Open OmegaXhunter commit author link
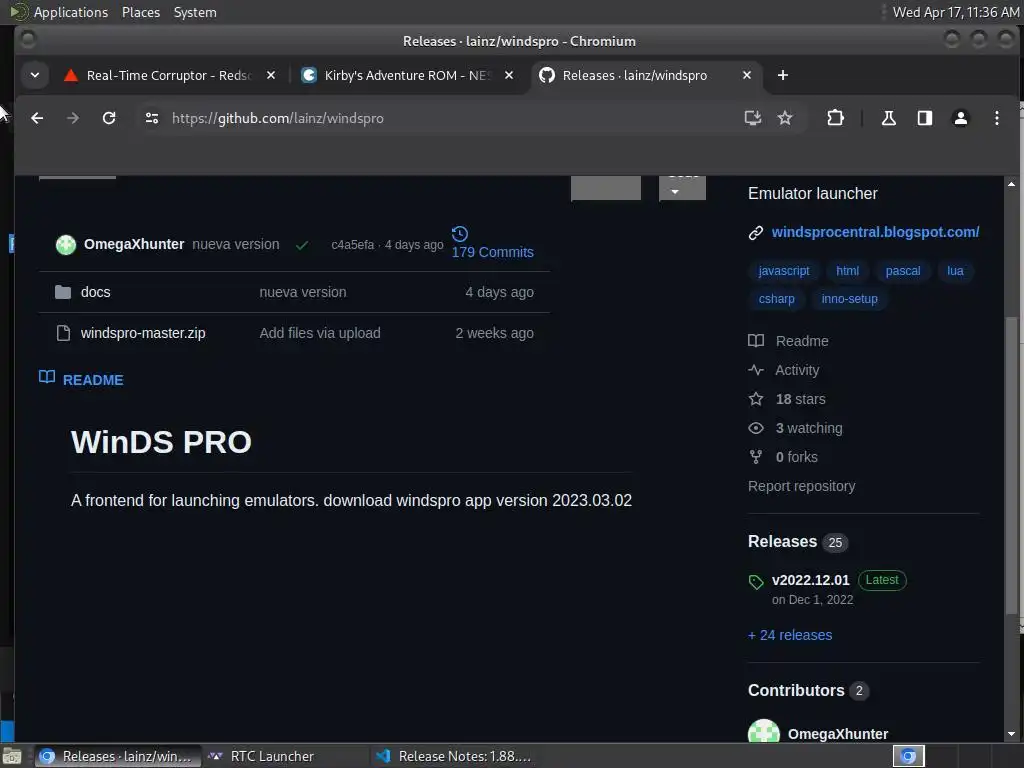The width and height of the screenshot is (1024, 768). click(134, 244)
